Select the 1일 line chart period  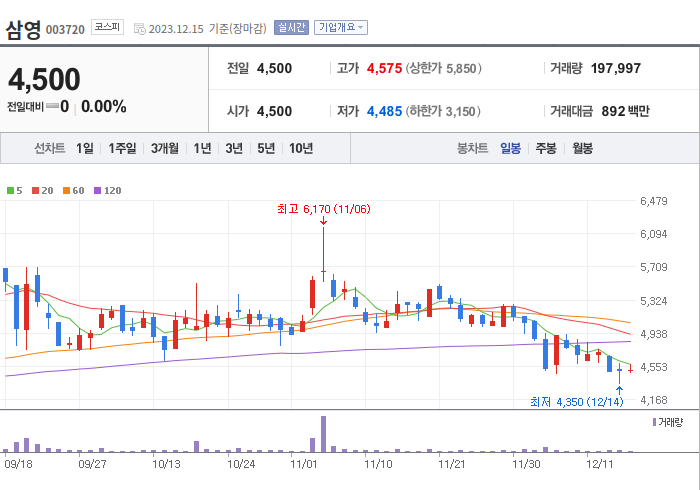[x=85, y=148]
